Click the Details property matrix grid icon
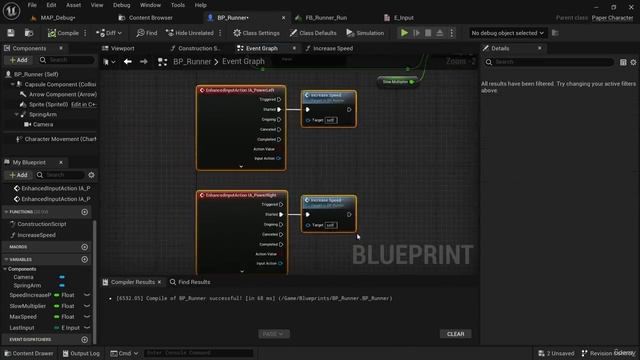The width and height of the screenshot is (640, 360). click(623, 62)
